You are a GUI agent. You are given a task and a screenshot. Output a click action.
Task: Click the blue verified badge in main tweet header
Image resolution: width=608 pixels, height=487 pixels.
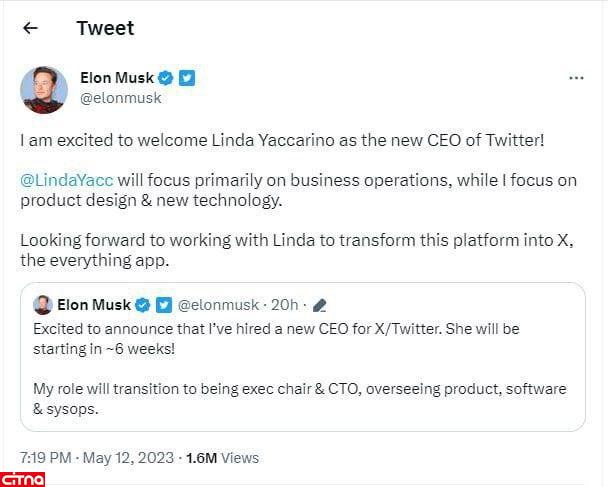tap(166, 78)
